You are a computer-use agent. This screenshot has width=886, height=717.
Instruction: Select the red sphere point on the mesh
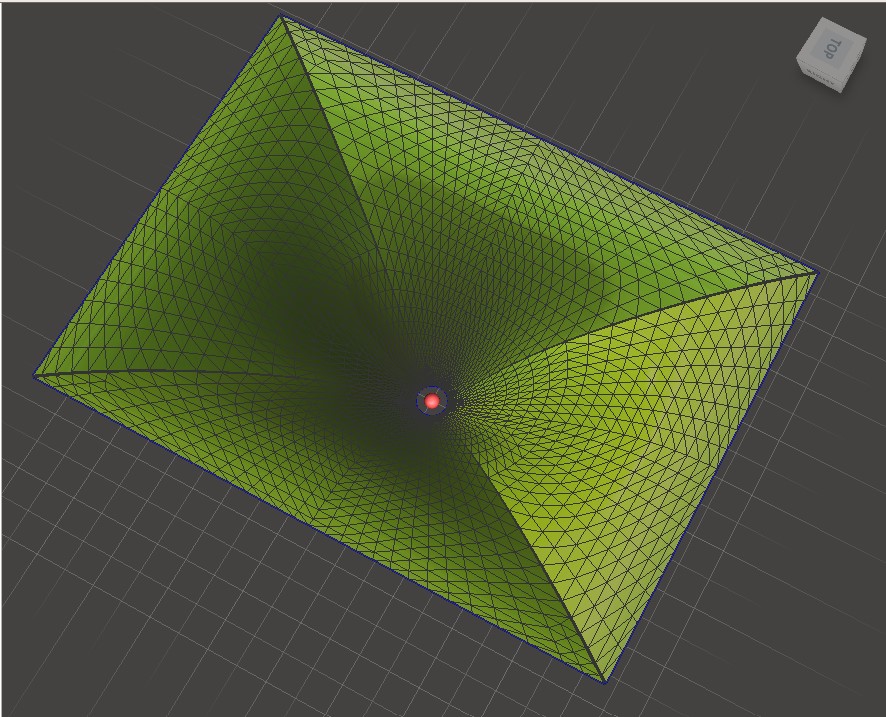click(432, 401)
